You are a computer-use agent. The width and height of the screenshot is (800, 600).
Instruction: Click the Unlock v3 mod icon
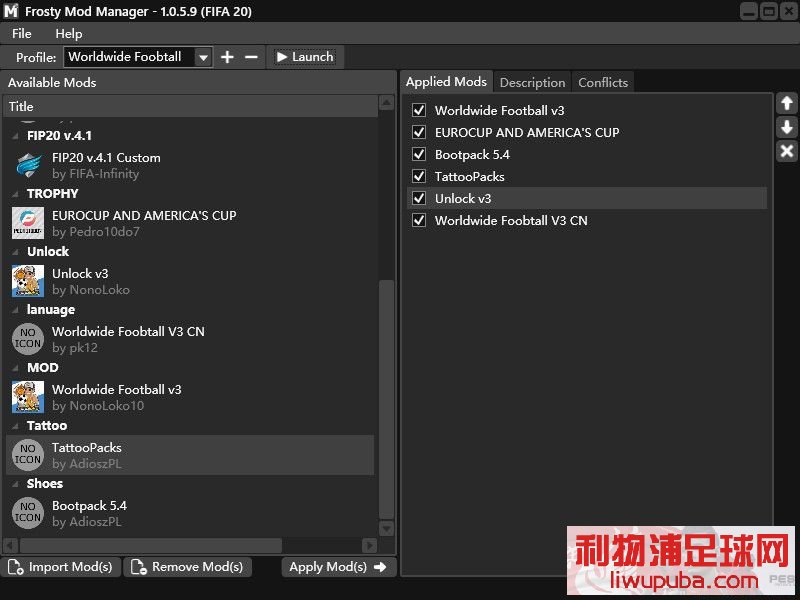pyautogui.click(x=28, y=281)
